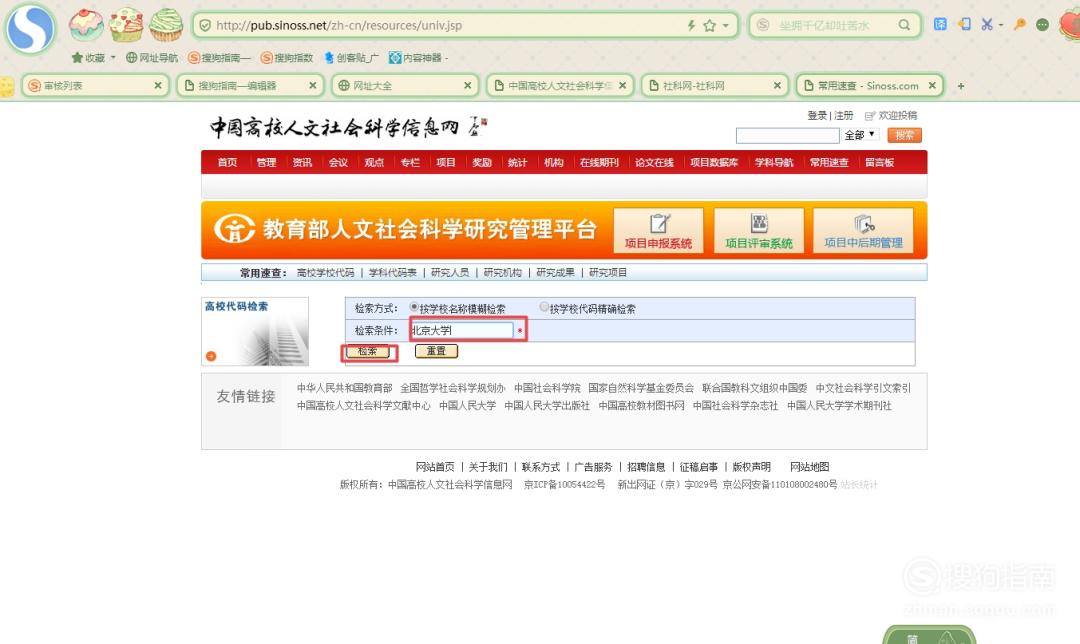Open the 项目中后期管理 button
Image resolution: width=1080 pixels, height=644 pixels.
point(864,230)
